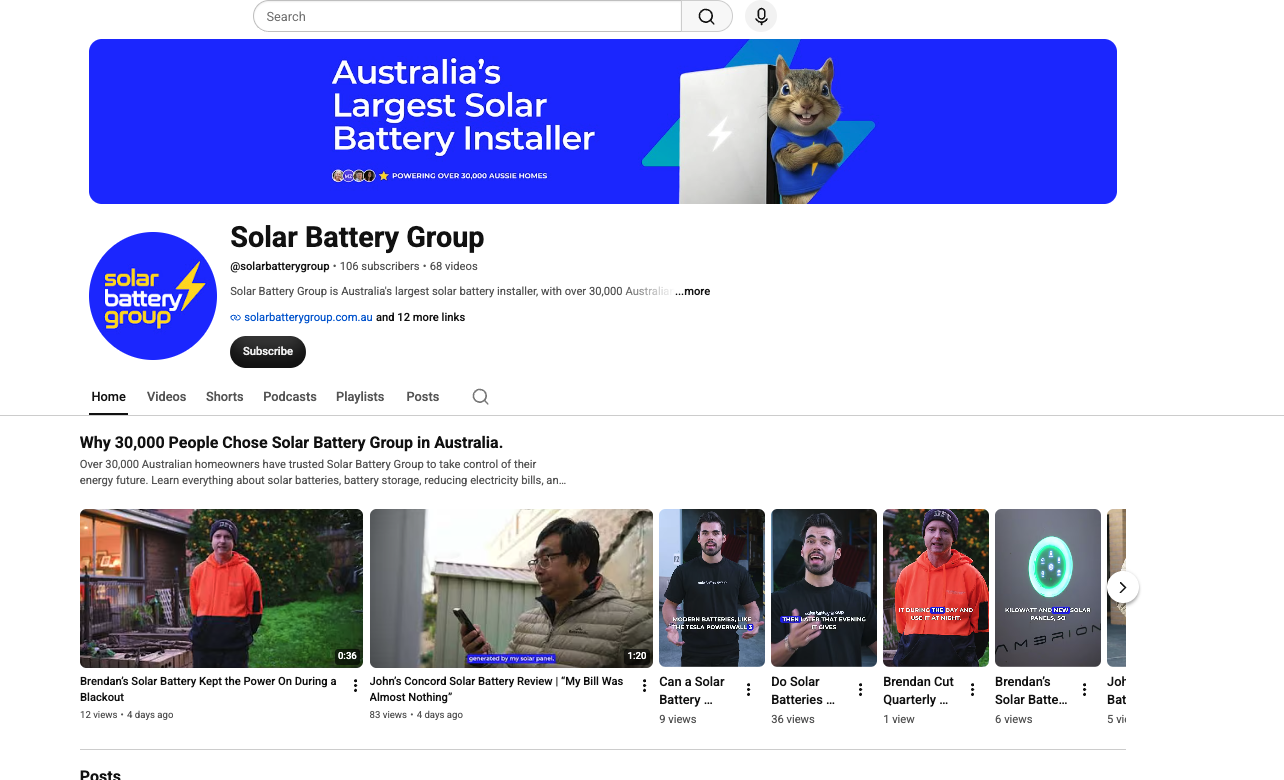Click the '6 views' count text
Image resolution: width=1284 pixels, height=780 pixels.
1014,719
